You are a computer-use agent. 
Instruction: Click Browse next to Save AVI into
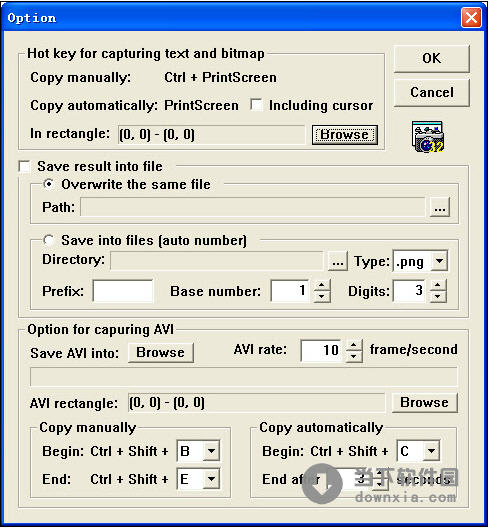click(161, 353)
